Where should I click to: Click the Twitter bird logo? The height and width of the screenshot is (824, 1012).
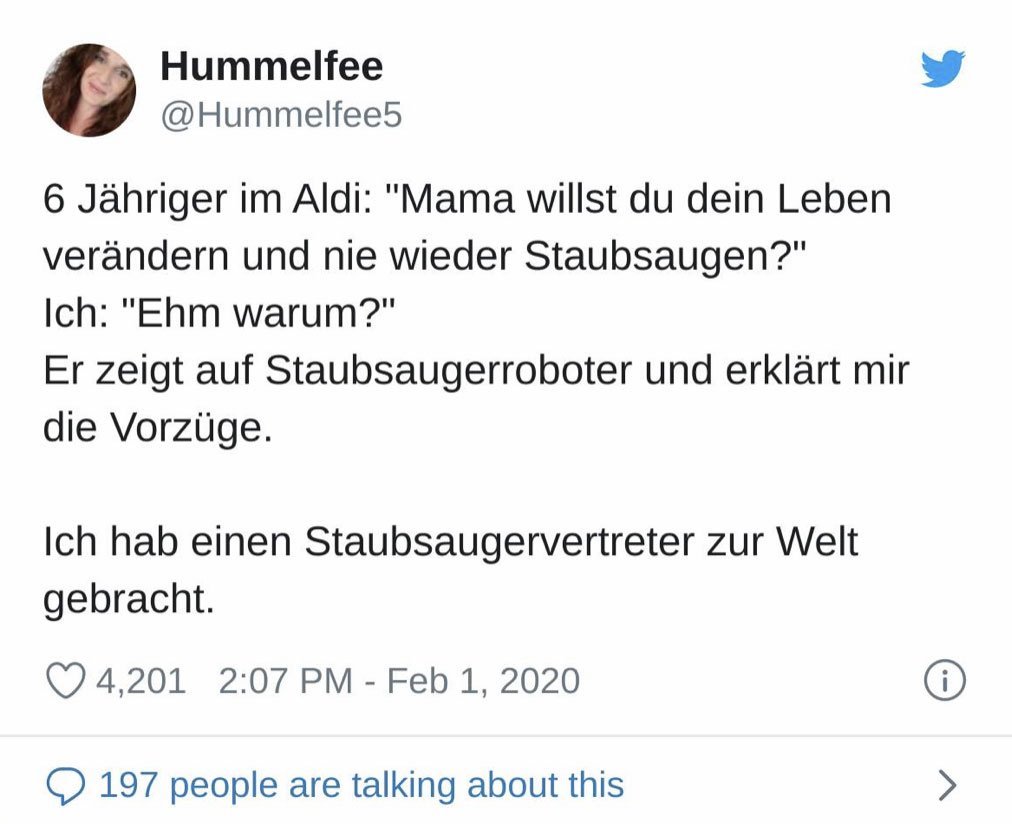pyautogui.click(x=942, y=69)
